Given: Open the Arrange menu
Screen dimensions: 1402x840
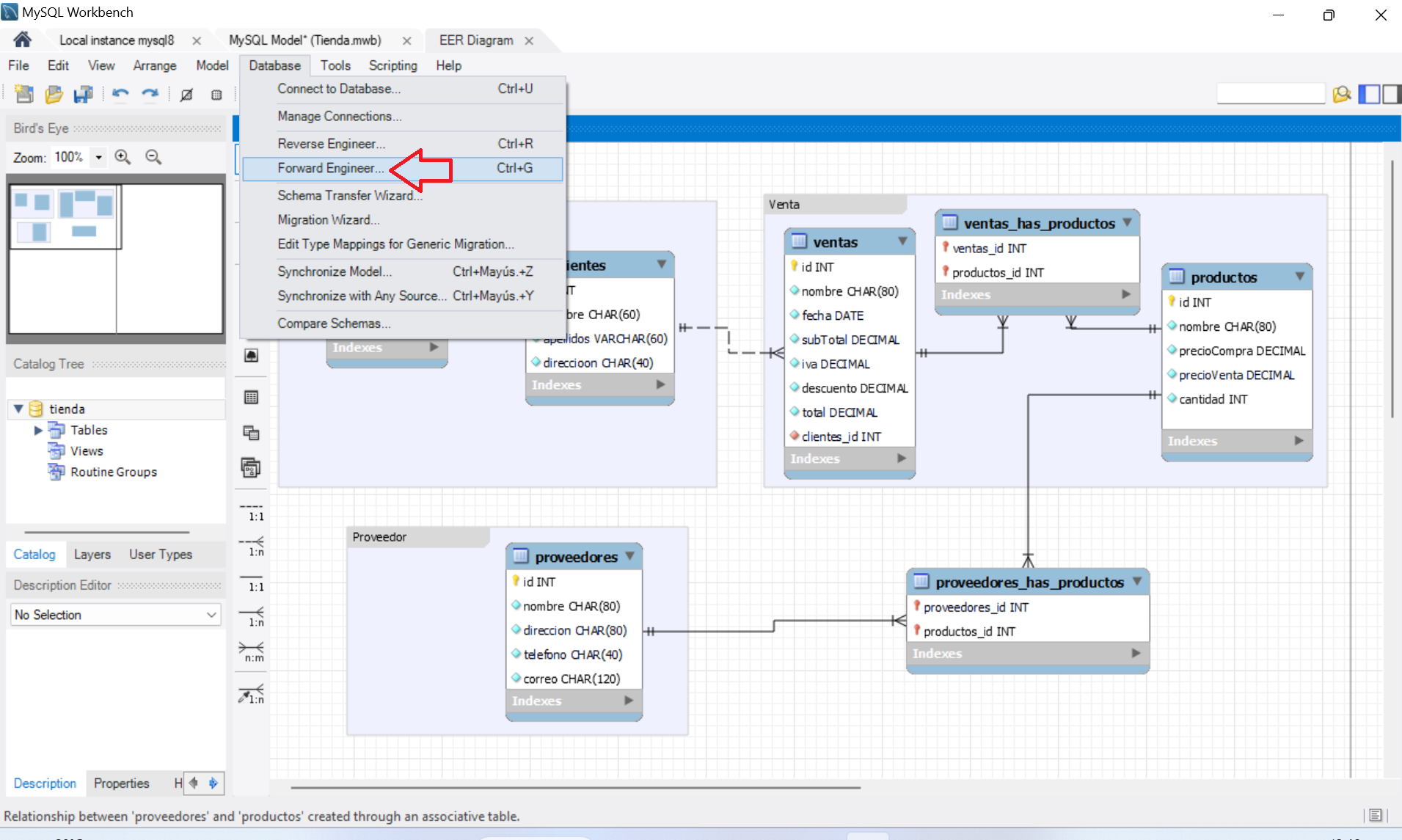Looking at the screenshot, I should pos(154,65).
